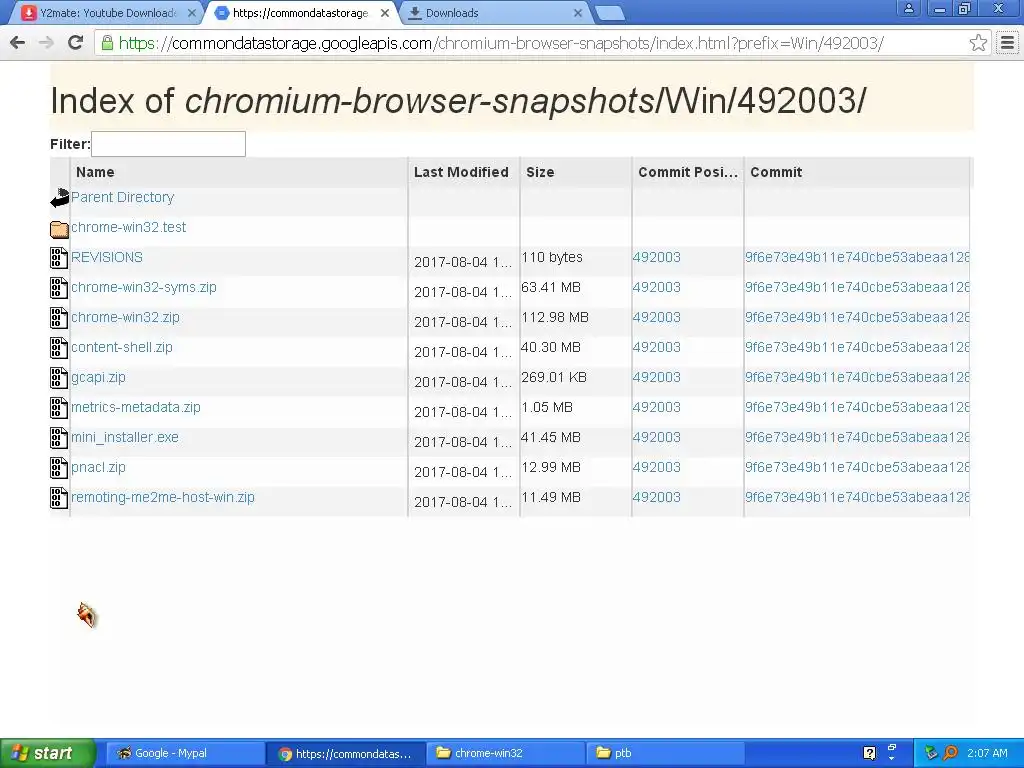Open the commit hash link in pnacl.zip row
The image size is (1024, 768).
click(x=857, y=468)
